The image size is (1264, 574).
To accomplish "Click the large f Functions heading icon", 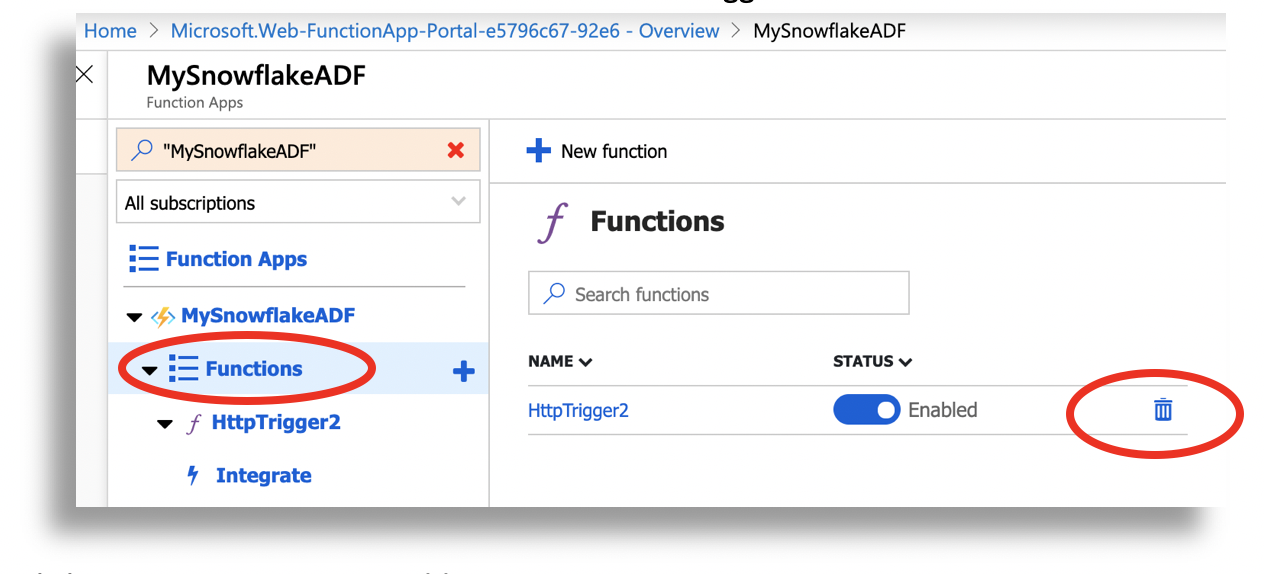I will 553,222.
